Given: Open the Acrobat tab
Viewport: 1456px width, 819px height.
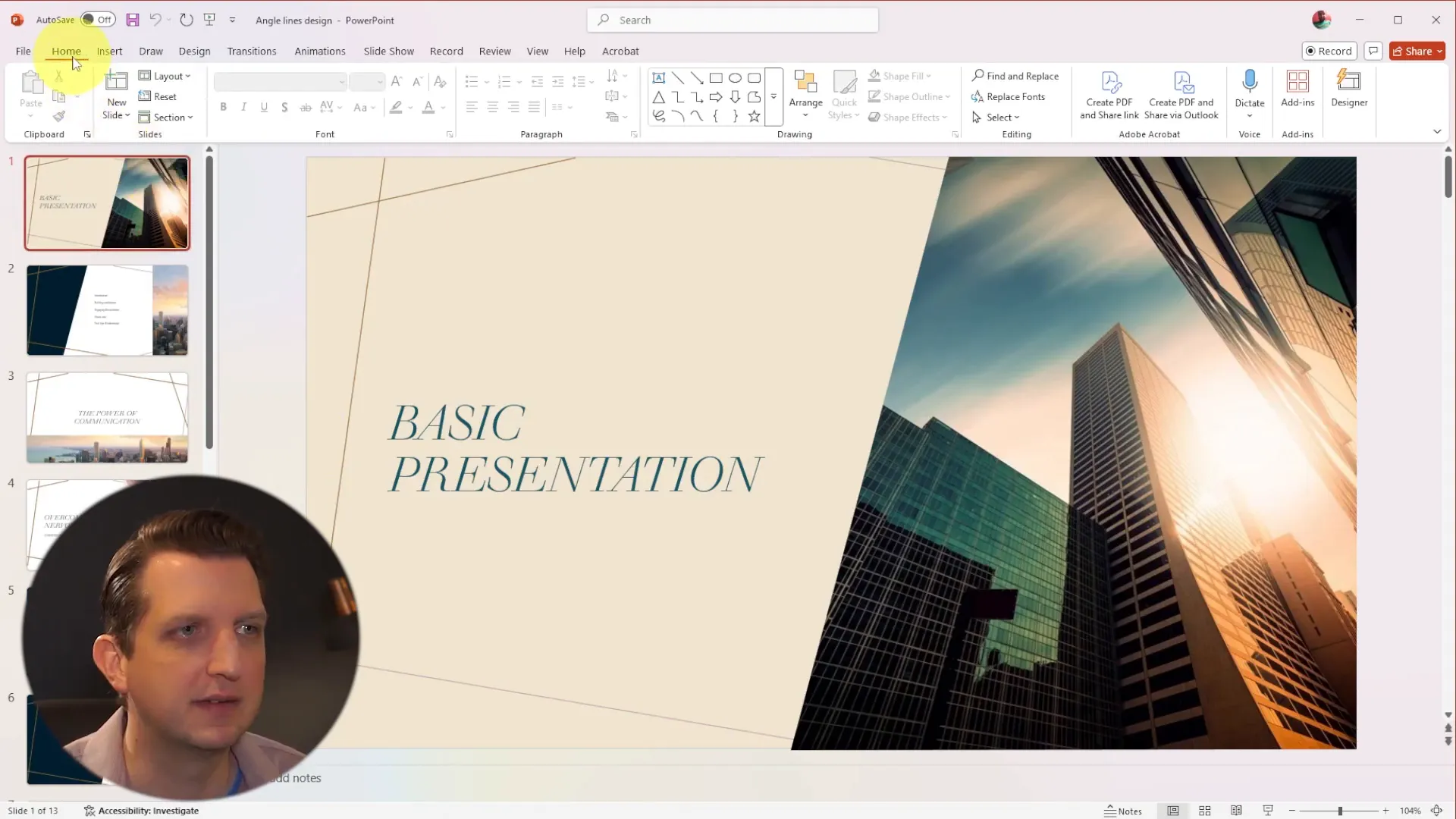Looking at the screenshot, I should 620,51.
